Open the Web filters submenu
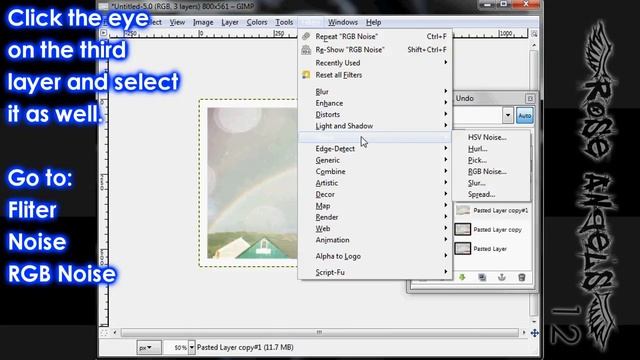640x360 pixels. pos(376,229)
